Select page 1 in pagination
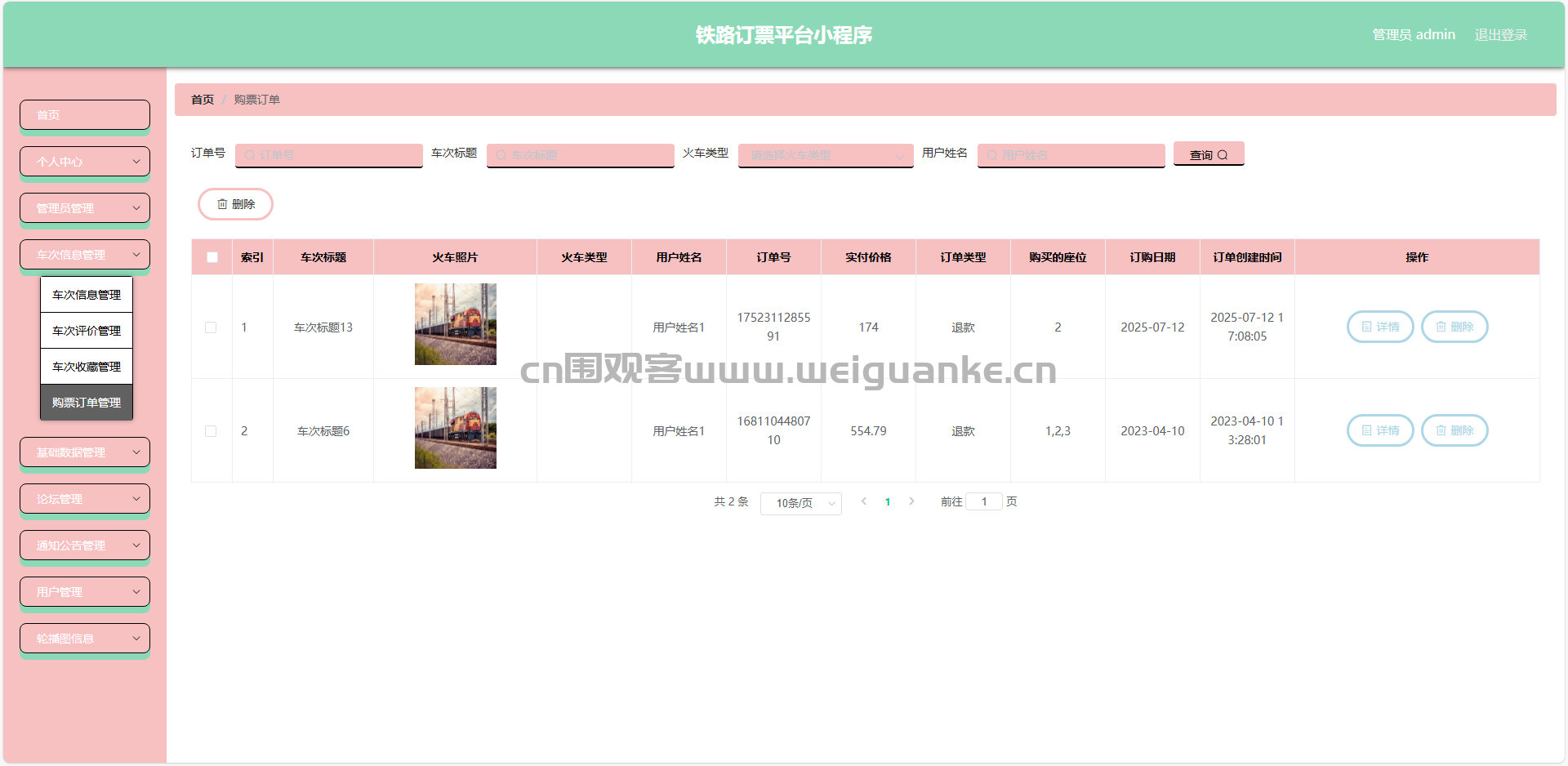The image size is (1568, 766). tap(888, 502)
